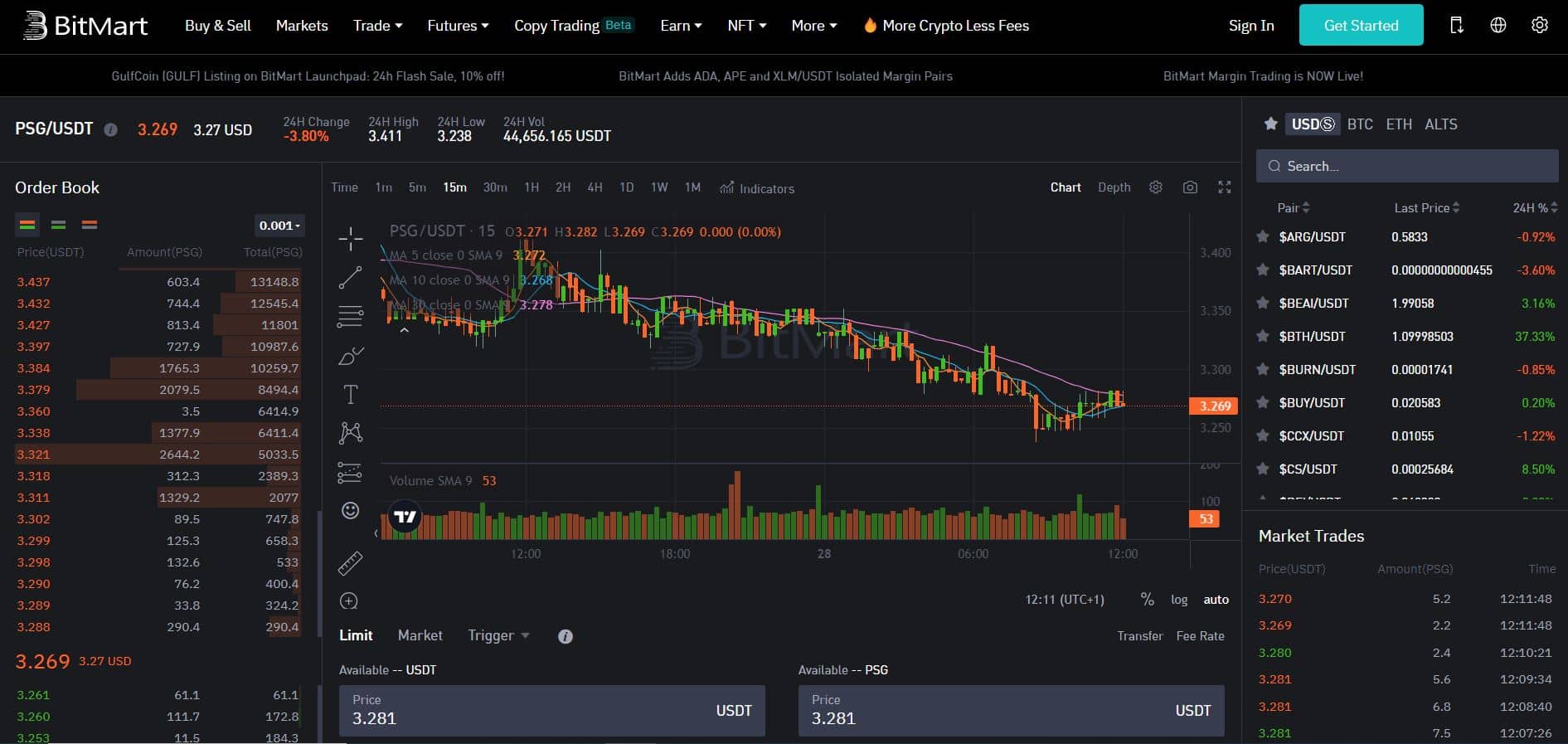
Task: Open the language globe icon
Action: (x=1498, y=26)
